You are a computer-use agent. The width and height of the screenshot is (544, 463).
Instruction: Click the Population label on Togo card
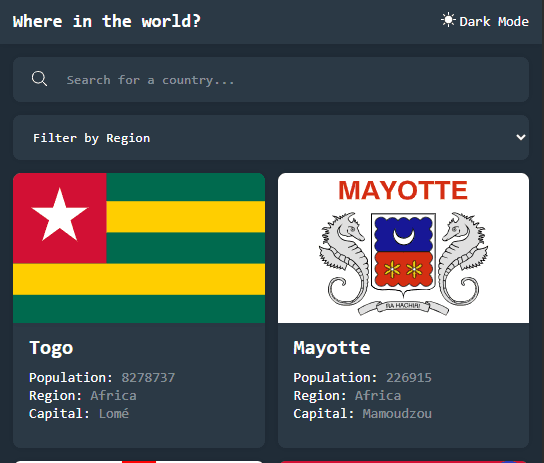[71, 378]
